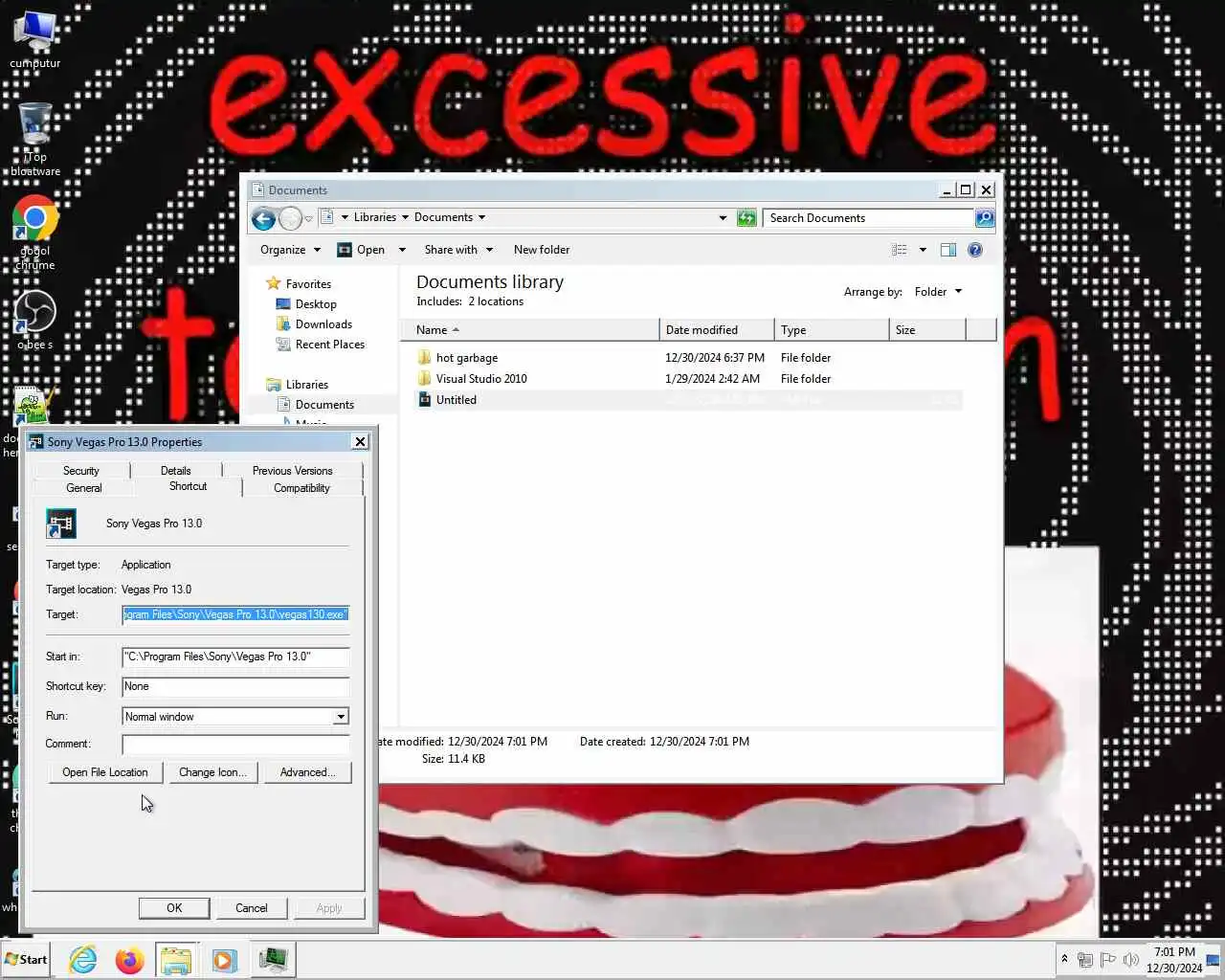
Task: Click the network tray icon
Action: [1085, 960]
